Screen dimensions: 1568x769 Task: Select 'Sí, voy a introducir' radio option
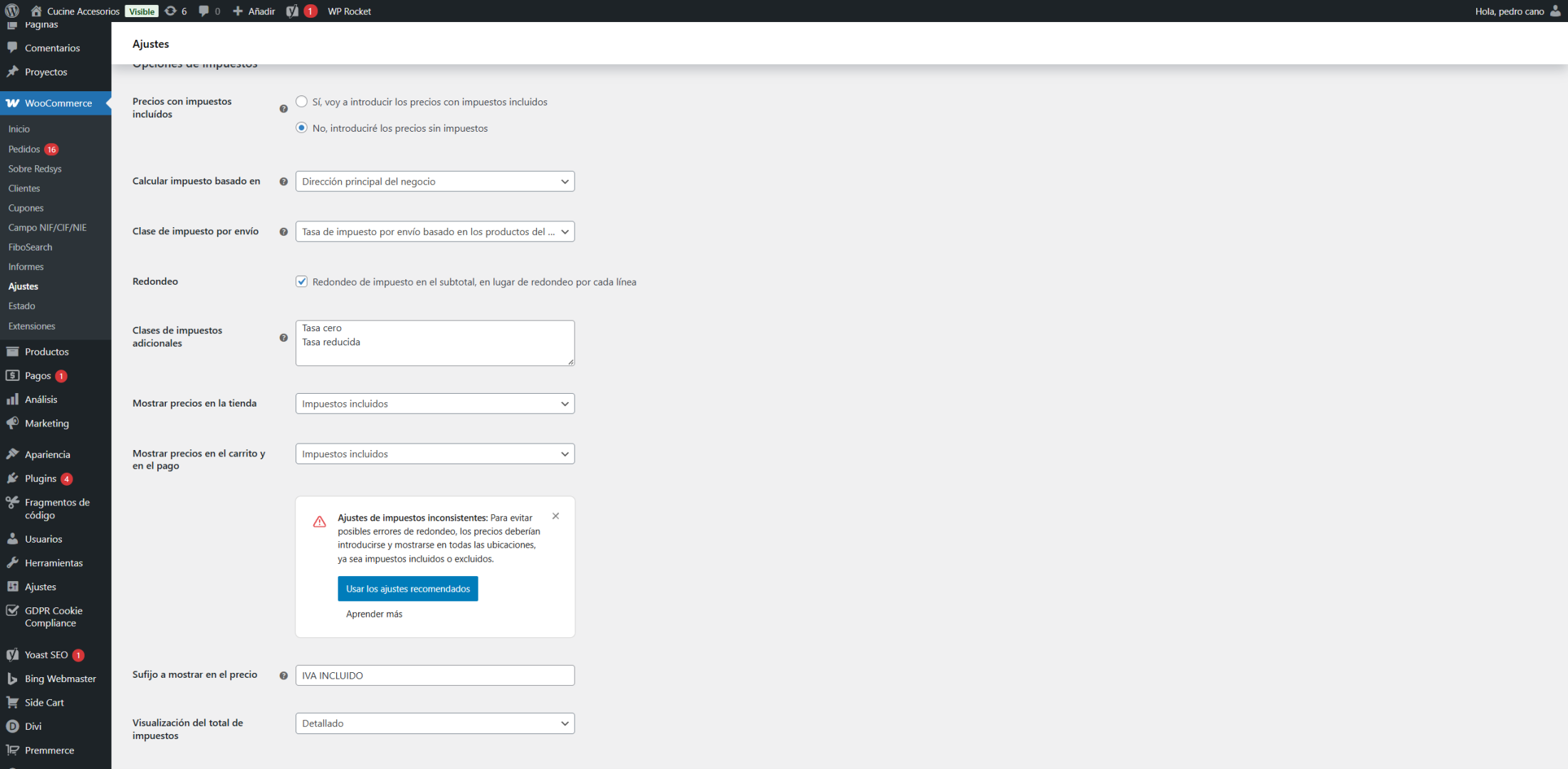(x=302, y=102)
